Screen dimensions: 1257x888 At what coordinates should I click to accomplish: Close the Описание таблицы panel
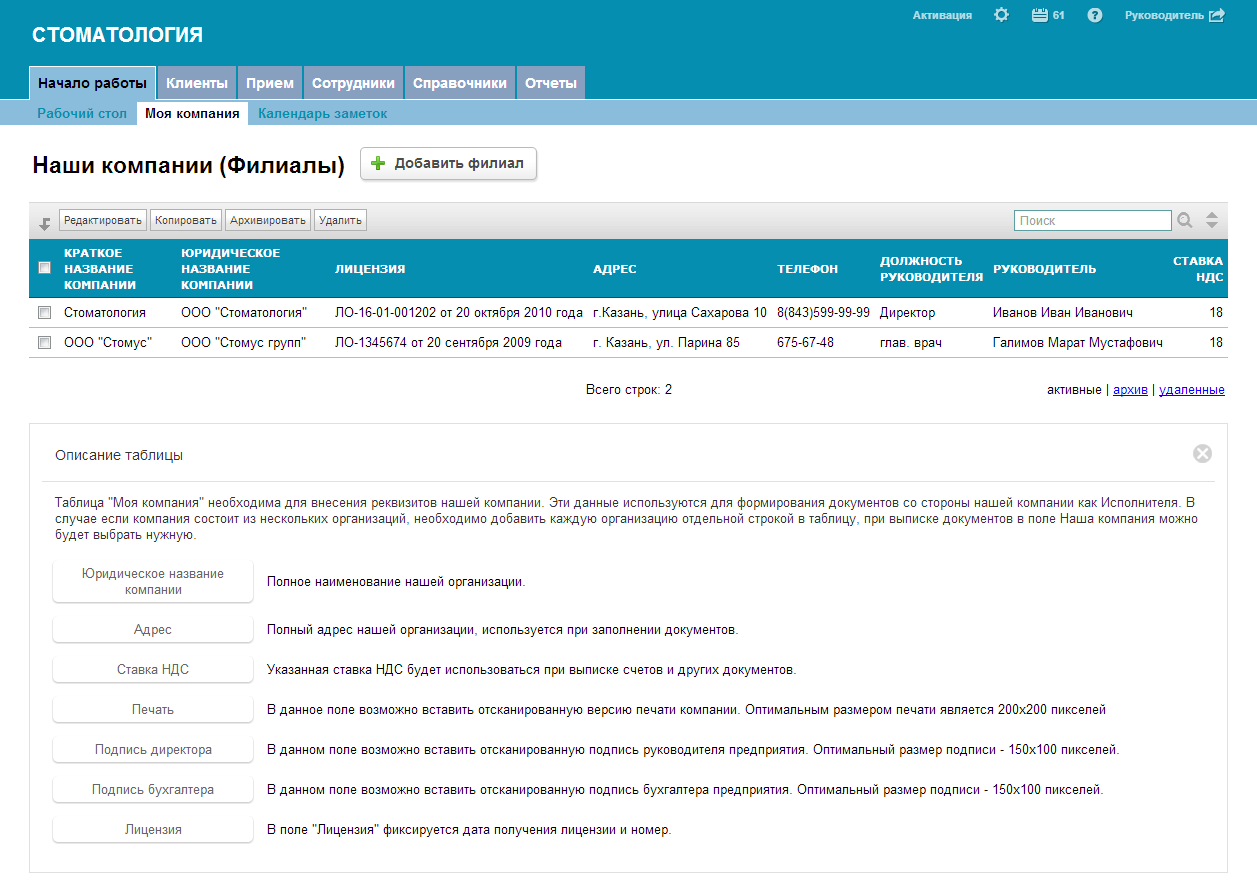click(1202, 454)
